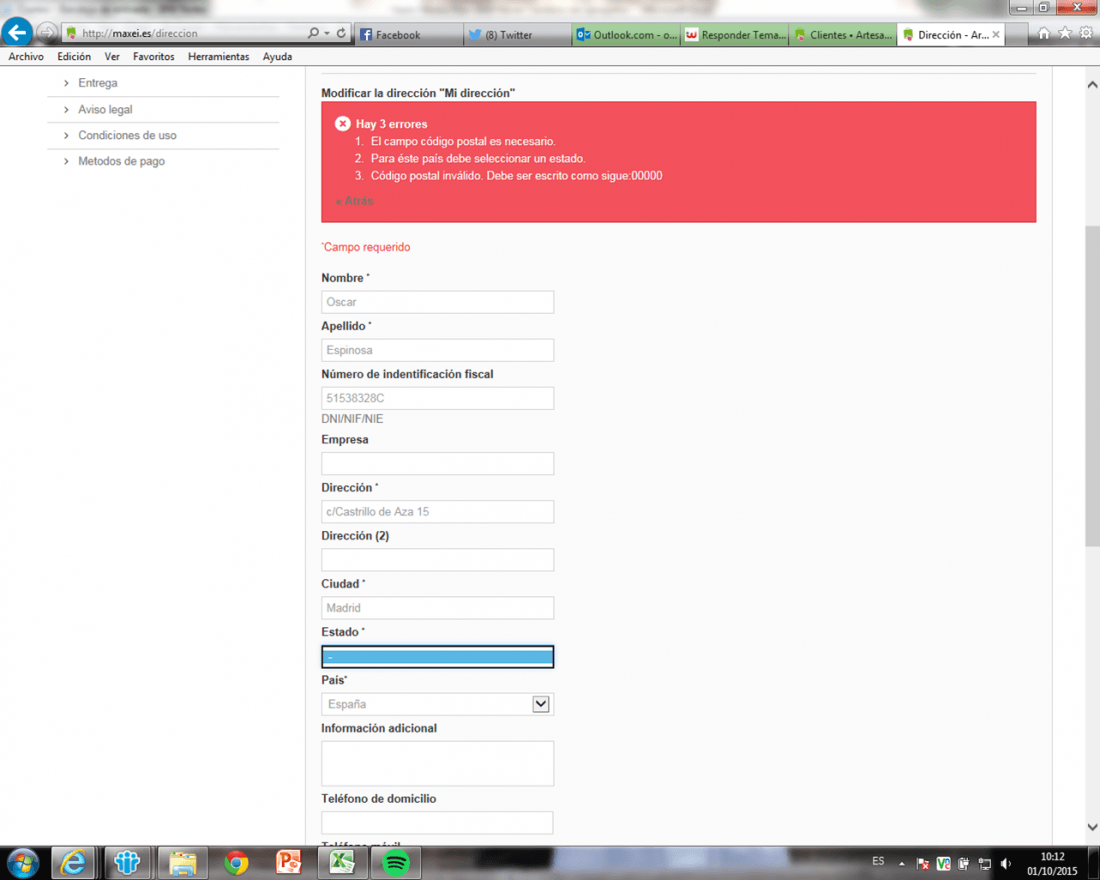Switch to the Clientes Artesa tab
Viewport: 1100px width, 880px height.
click(843, 34)
